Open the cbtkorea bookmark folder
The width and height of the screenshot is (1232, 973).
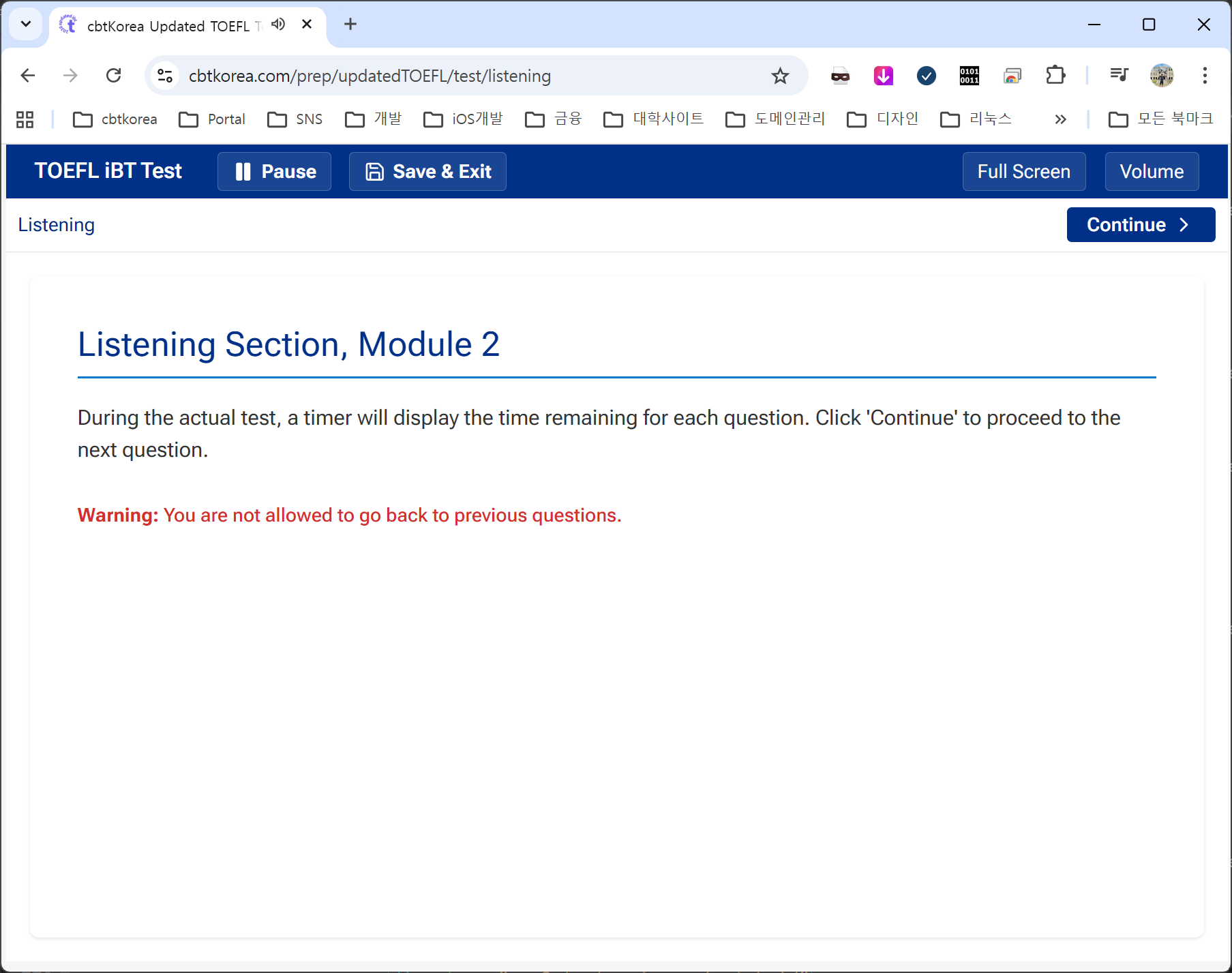(x=115, y=119)
